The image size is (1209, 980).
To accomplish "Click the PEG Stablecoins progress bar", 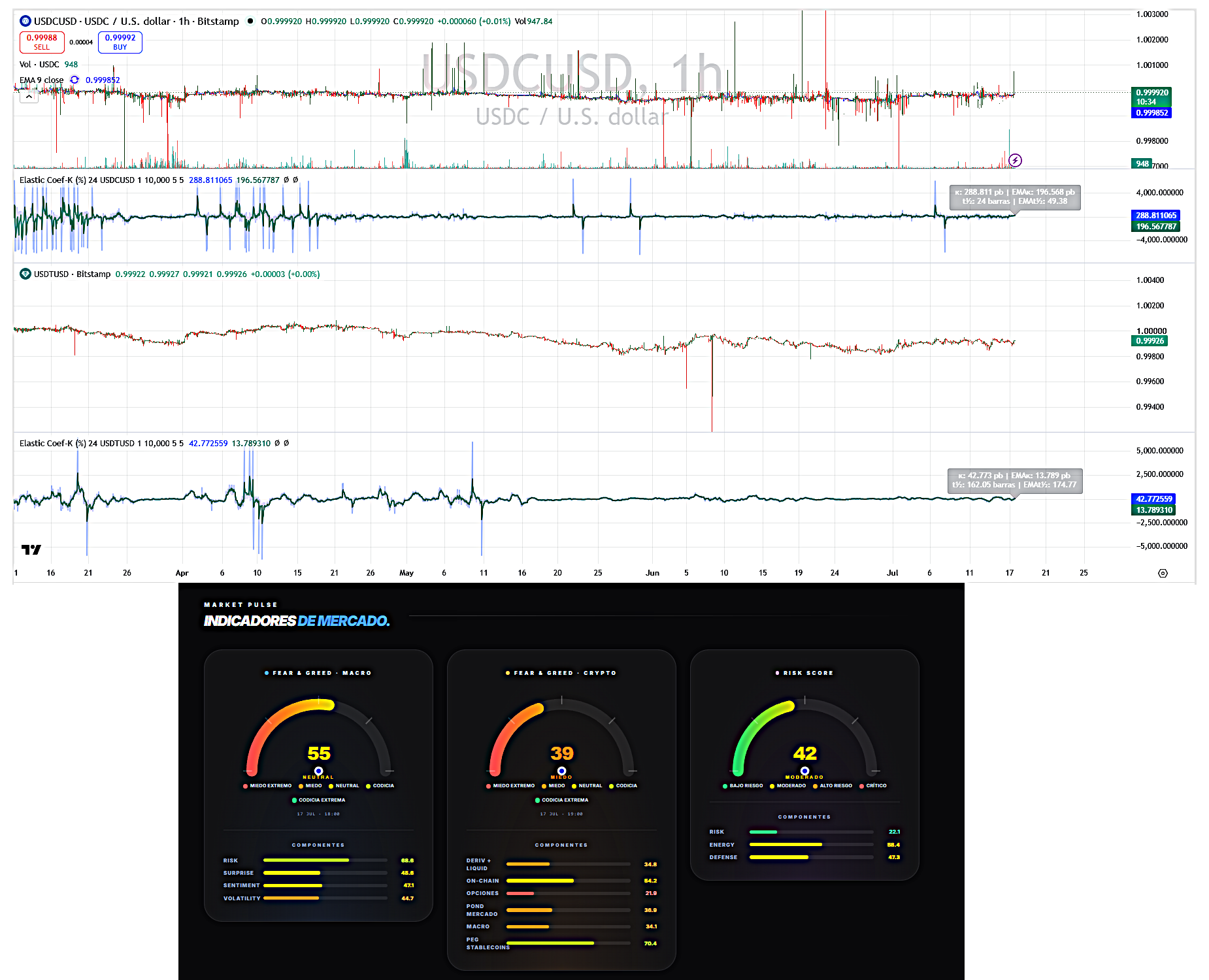I will [568, 943].
